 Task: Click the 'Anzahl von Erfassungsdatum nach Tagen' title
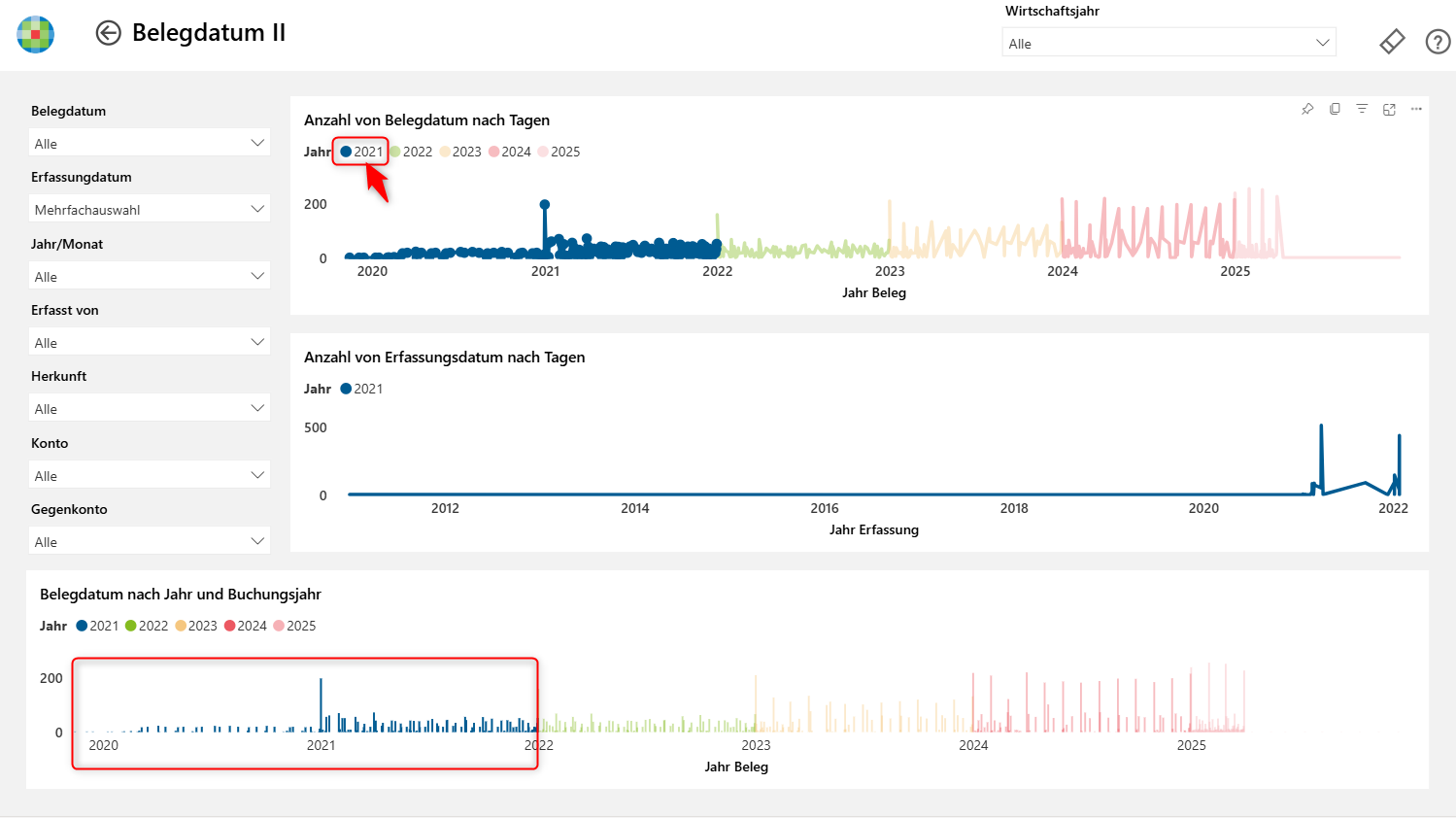pyautogui.click(x=444, y=358)
